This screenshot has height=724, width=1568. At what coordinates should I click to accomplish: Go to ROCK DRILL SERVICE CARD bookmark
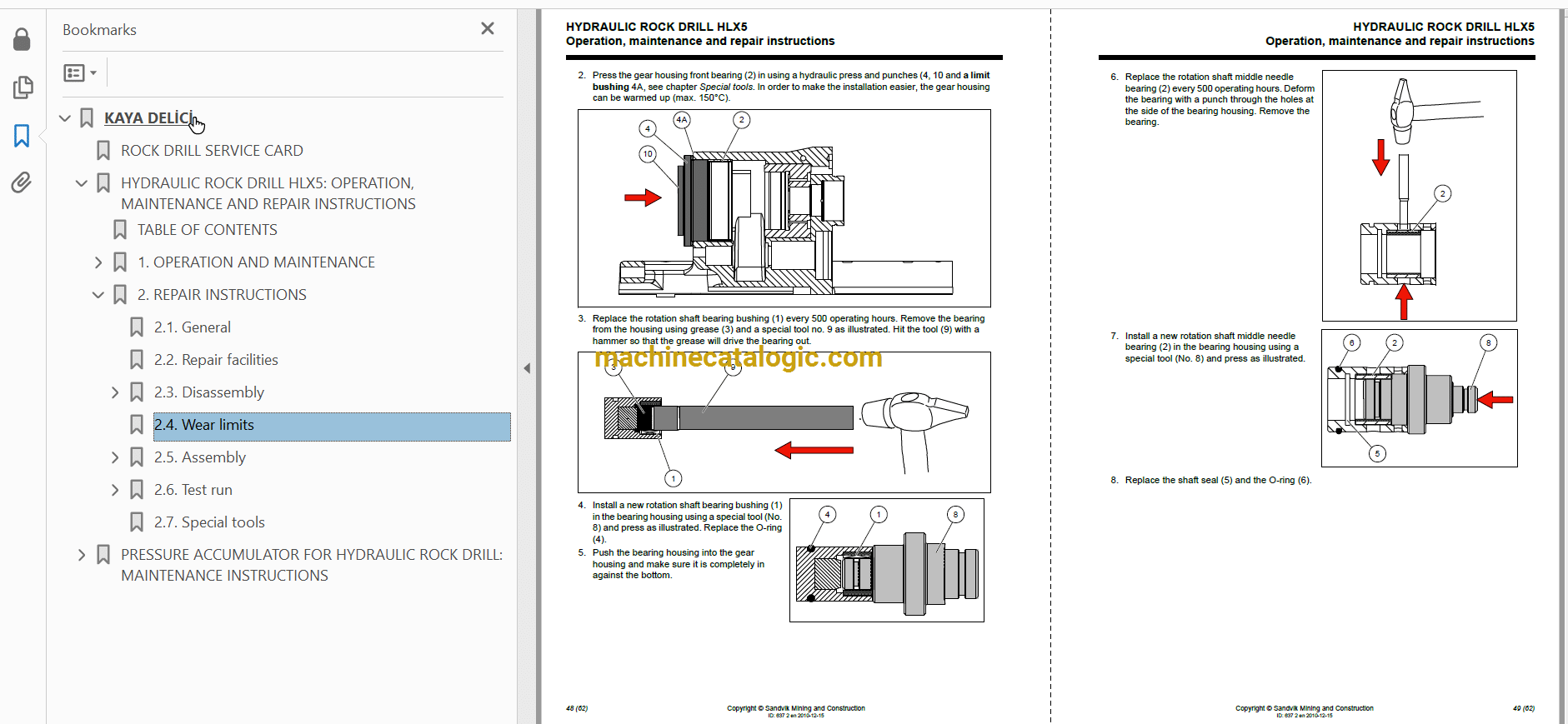pyautogui.click(x=212, y=151)
